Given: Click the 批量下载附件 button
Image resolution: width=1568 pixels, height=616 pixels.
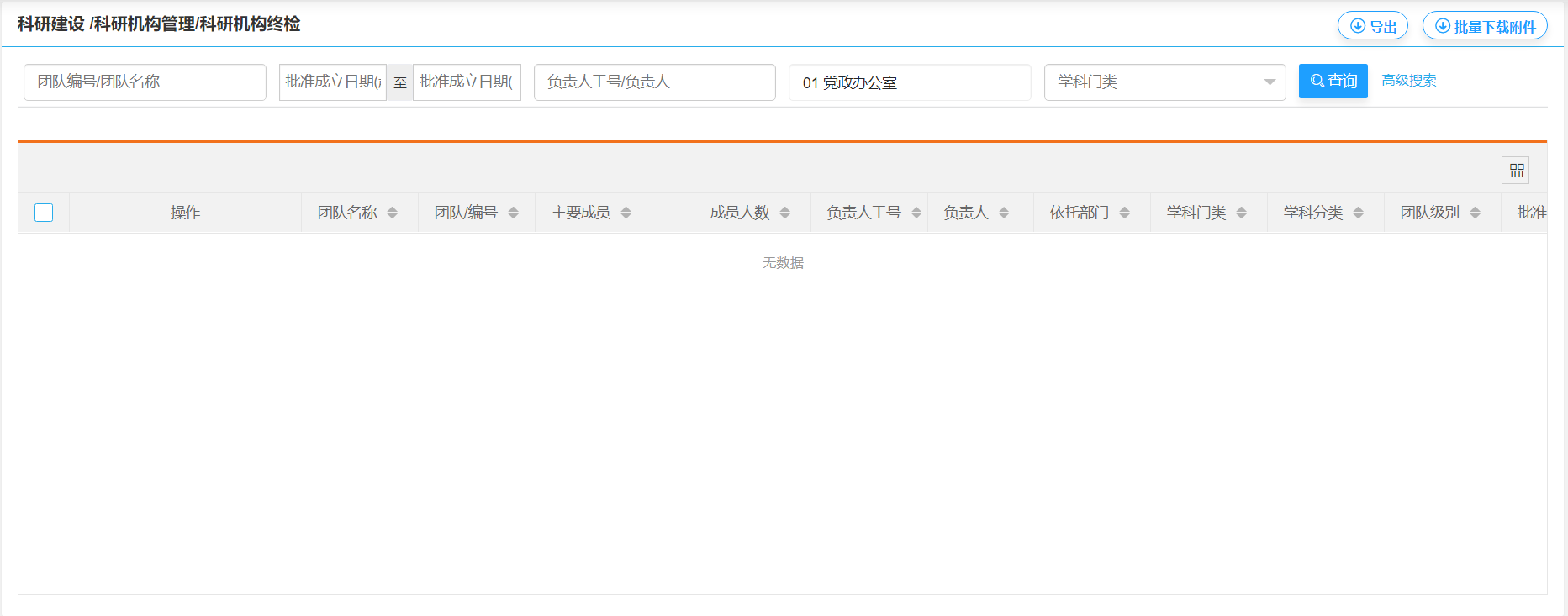Looking at the screenshot, I should (1485, 26).
